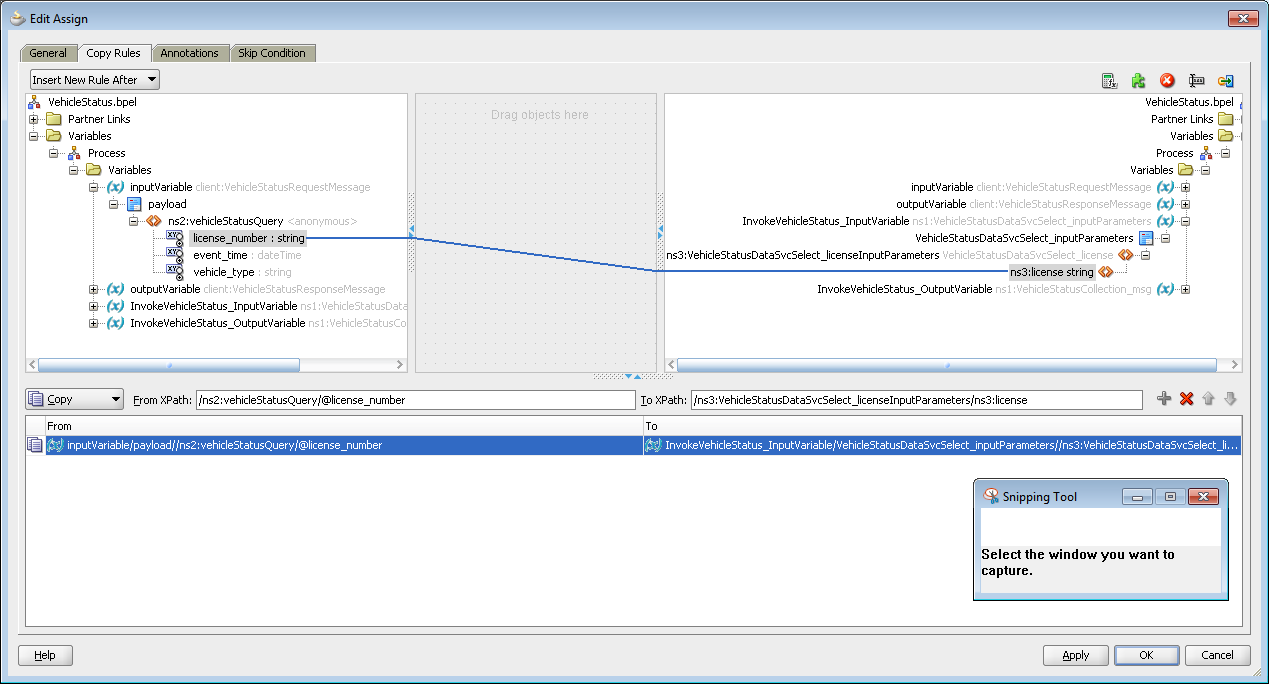Click the yellow box green-arrow toolbar icon
Viewport: 1269px width, 684px height.
[1225, 81]
